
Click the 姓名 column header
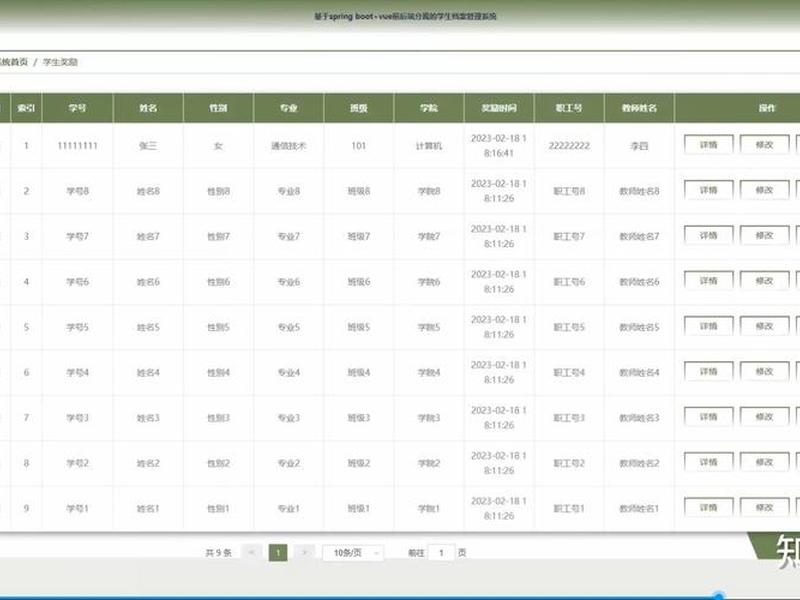(x=148, y=108)
